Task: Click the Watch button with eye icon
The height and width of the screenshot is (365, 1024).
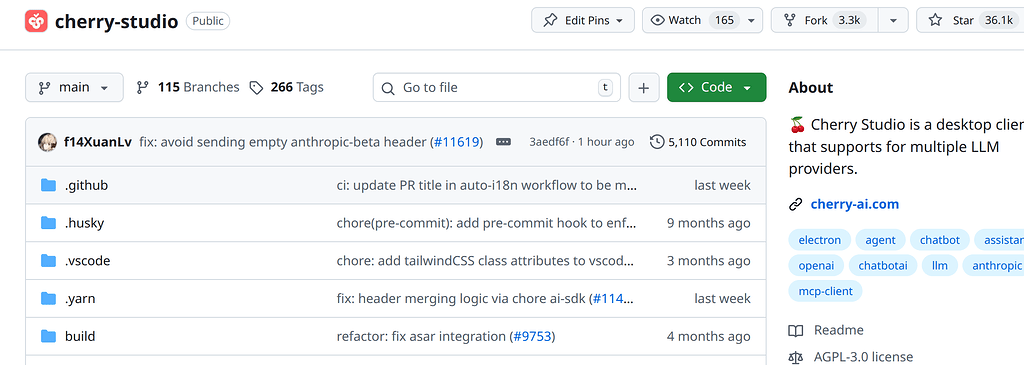Action: coord(691,20)
